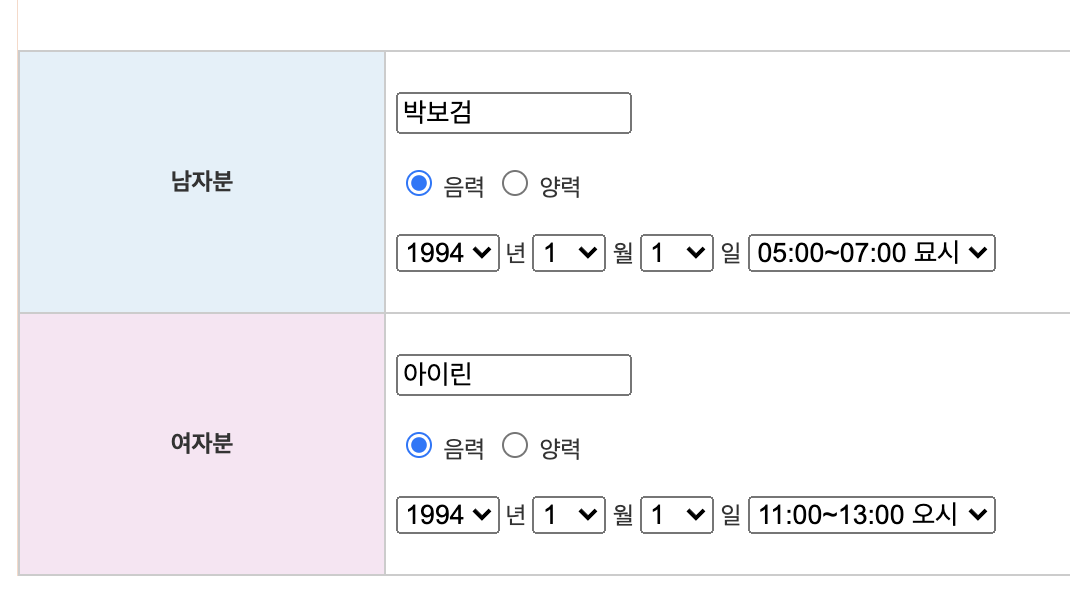This screenshot has width=1070, height=590.
Task: Select the 양력 radio for 여자분
Action: point(515,447)
